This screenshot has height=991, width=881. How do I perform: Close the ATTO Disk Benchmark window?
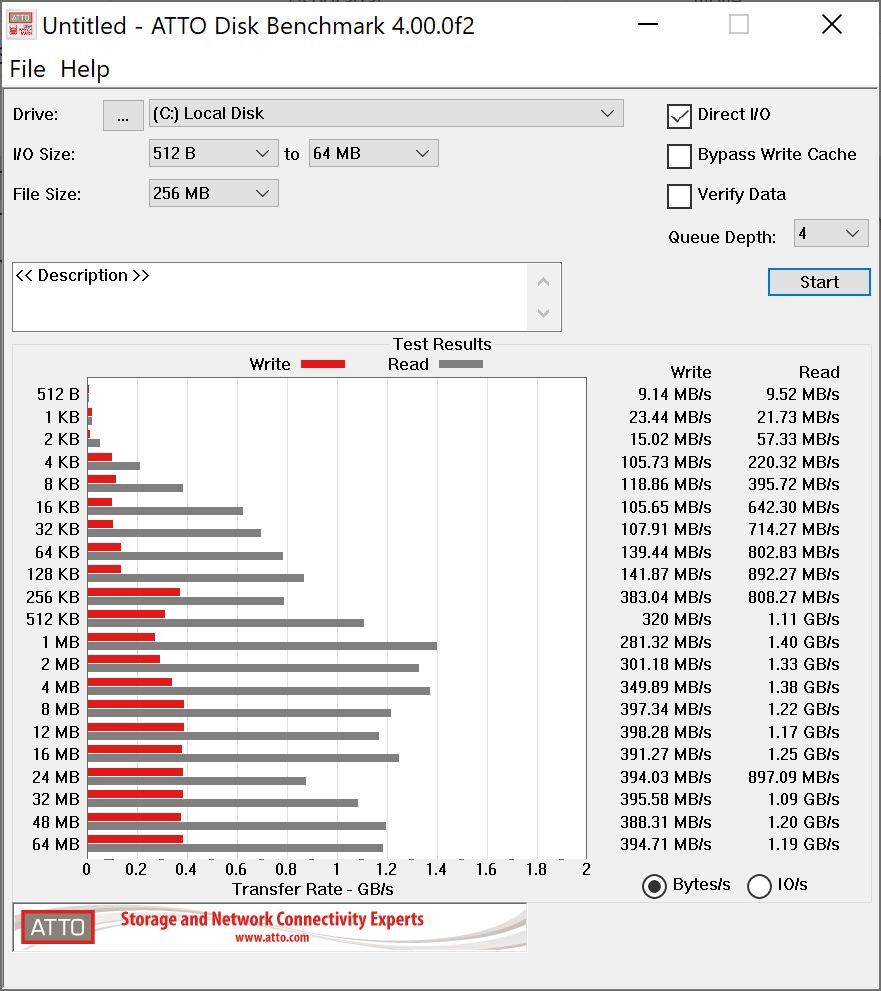pos(831,25)
